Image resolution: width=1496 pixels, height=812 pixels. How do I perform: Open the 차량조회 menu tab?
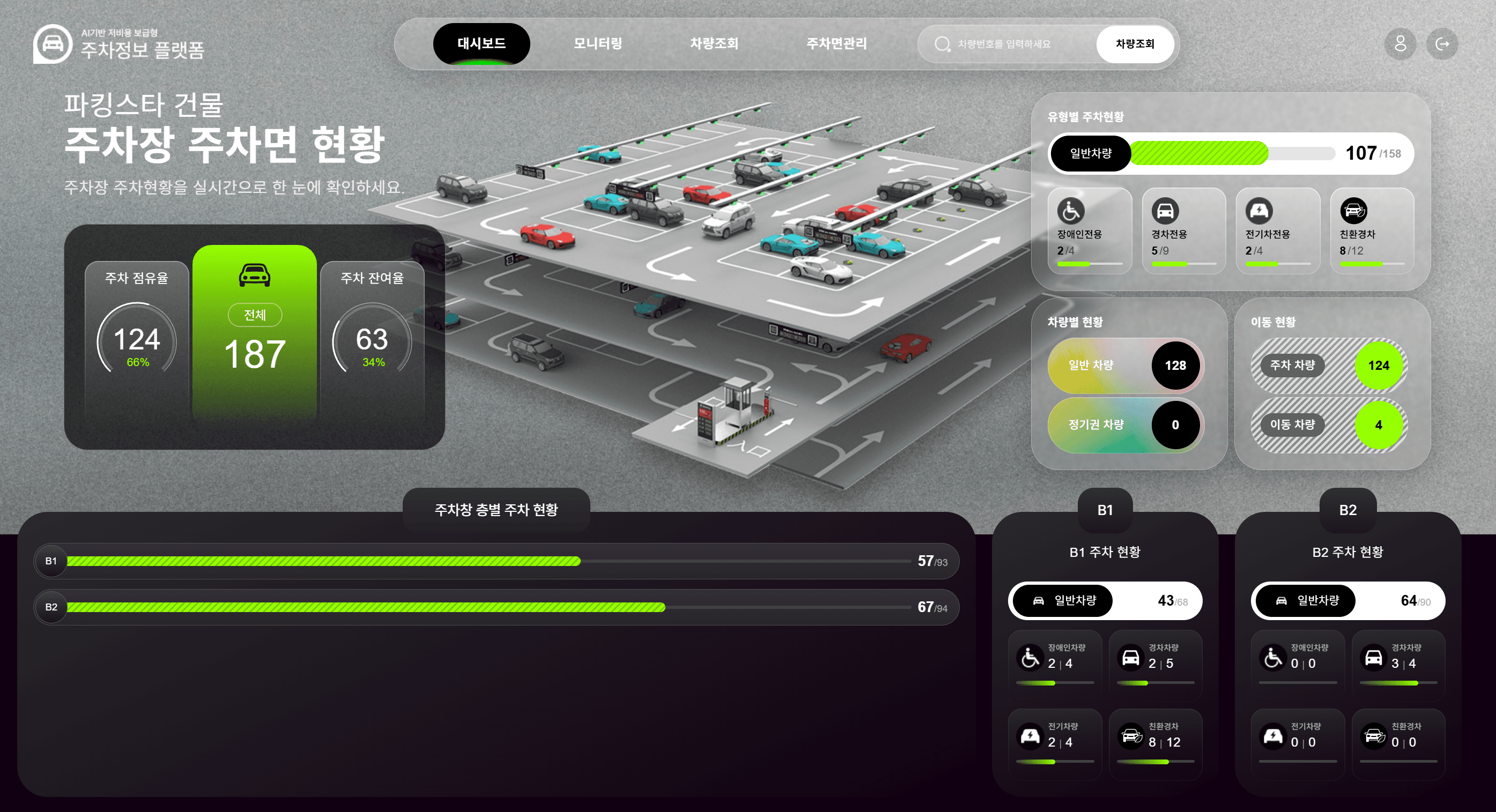coord(714,43)
